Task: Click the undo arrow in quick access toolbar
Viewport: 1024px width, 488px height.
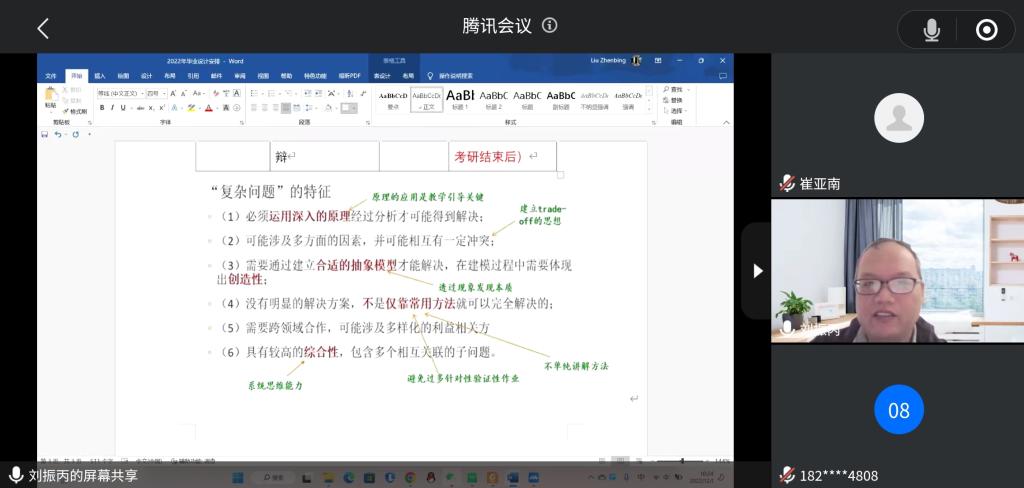Action: (58, 134)
